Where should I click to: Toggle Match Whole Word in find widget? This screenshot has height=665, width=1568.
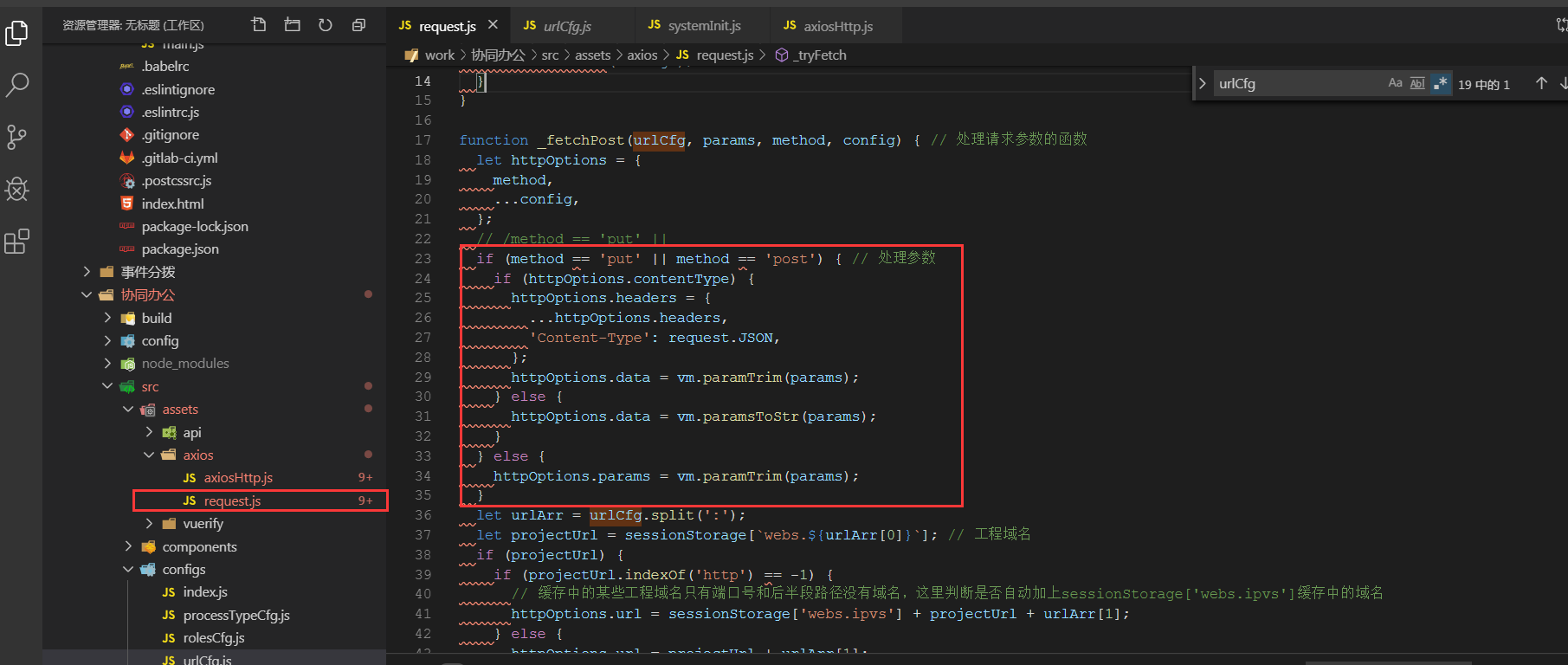coord(1417,83)
